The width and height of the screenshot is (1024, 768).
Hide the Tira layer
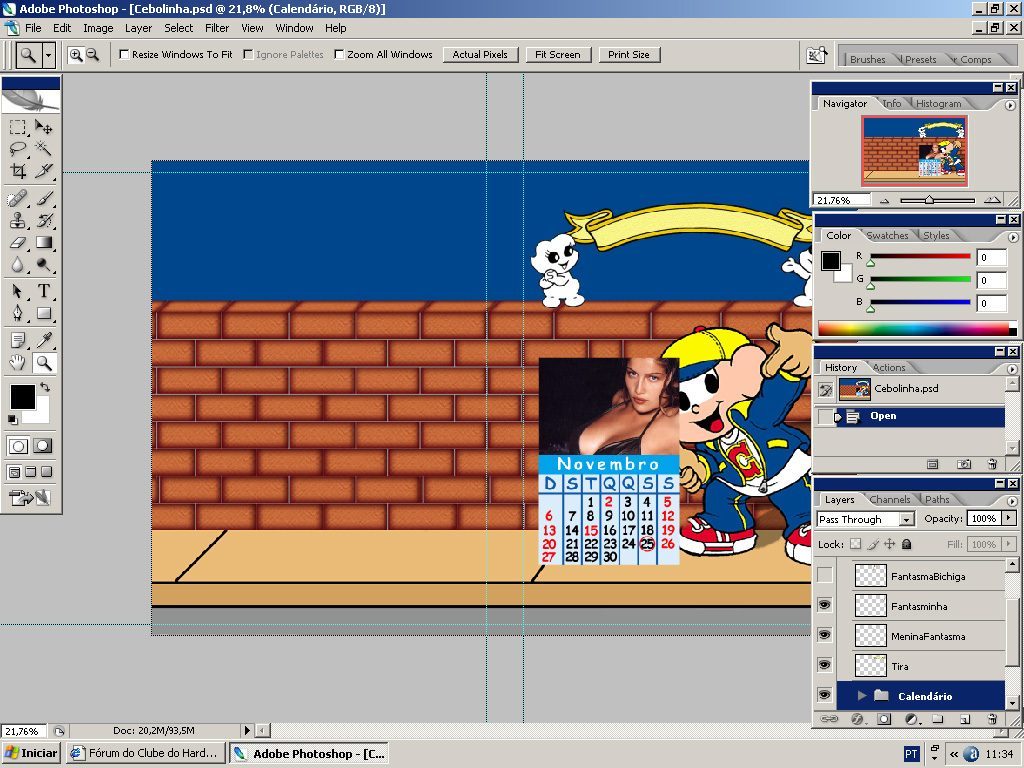(x=825, y=665)
